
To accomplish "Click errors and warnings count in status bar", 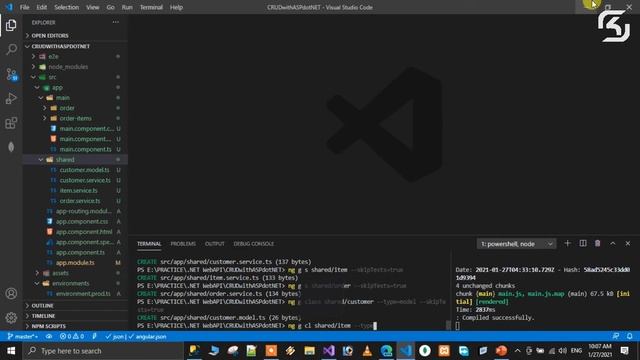I will tap(72, 336).
